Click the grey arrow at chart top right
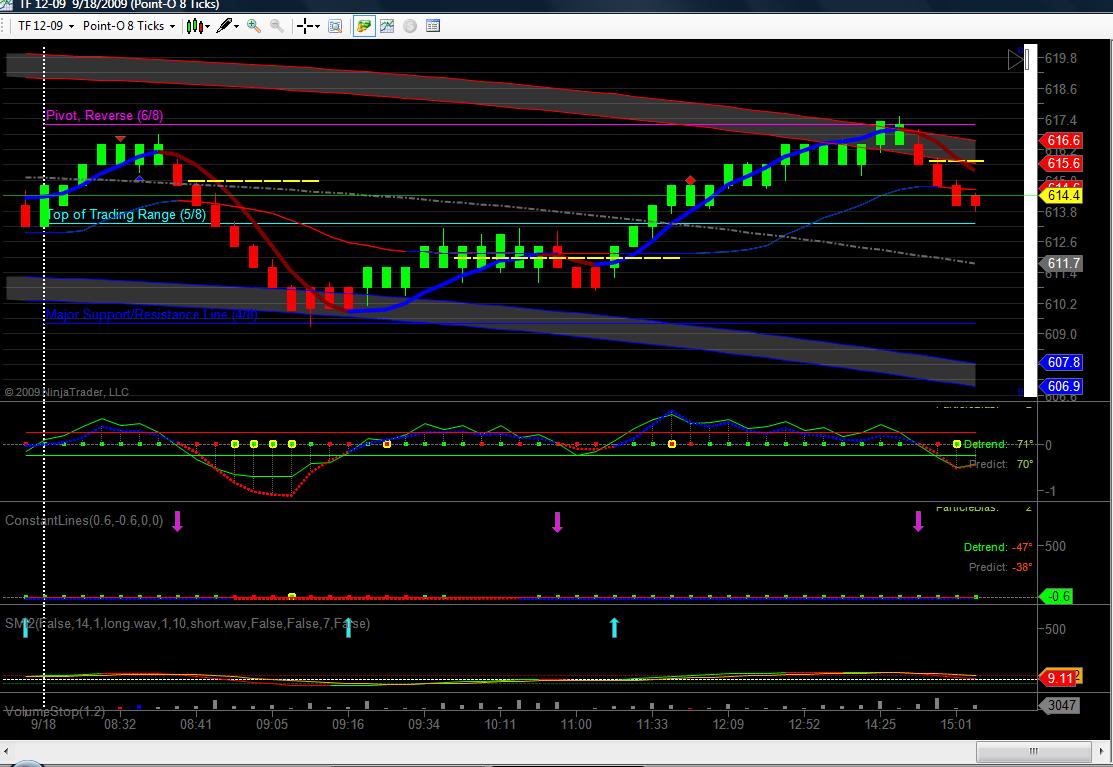 1015,60
